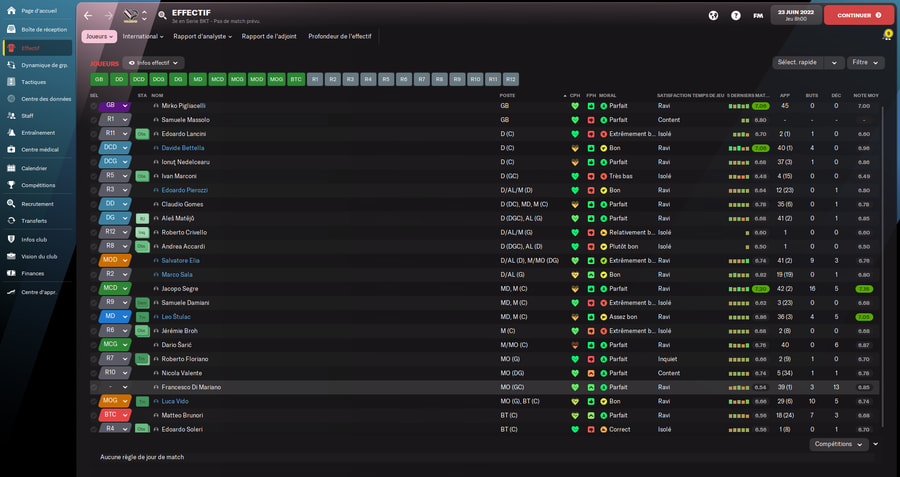900x477 pixels.
Task: Open MD position dropdown for Leo Štulac
Action: (x=115, y=317)
